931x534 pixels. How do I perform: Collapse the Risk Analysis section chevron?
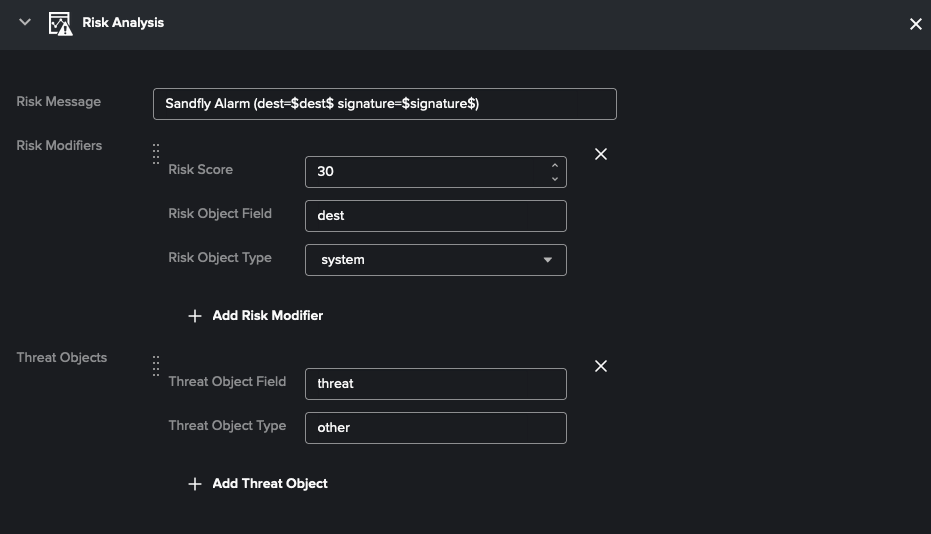(25, 22)
